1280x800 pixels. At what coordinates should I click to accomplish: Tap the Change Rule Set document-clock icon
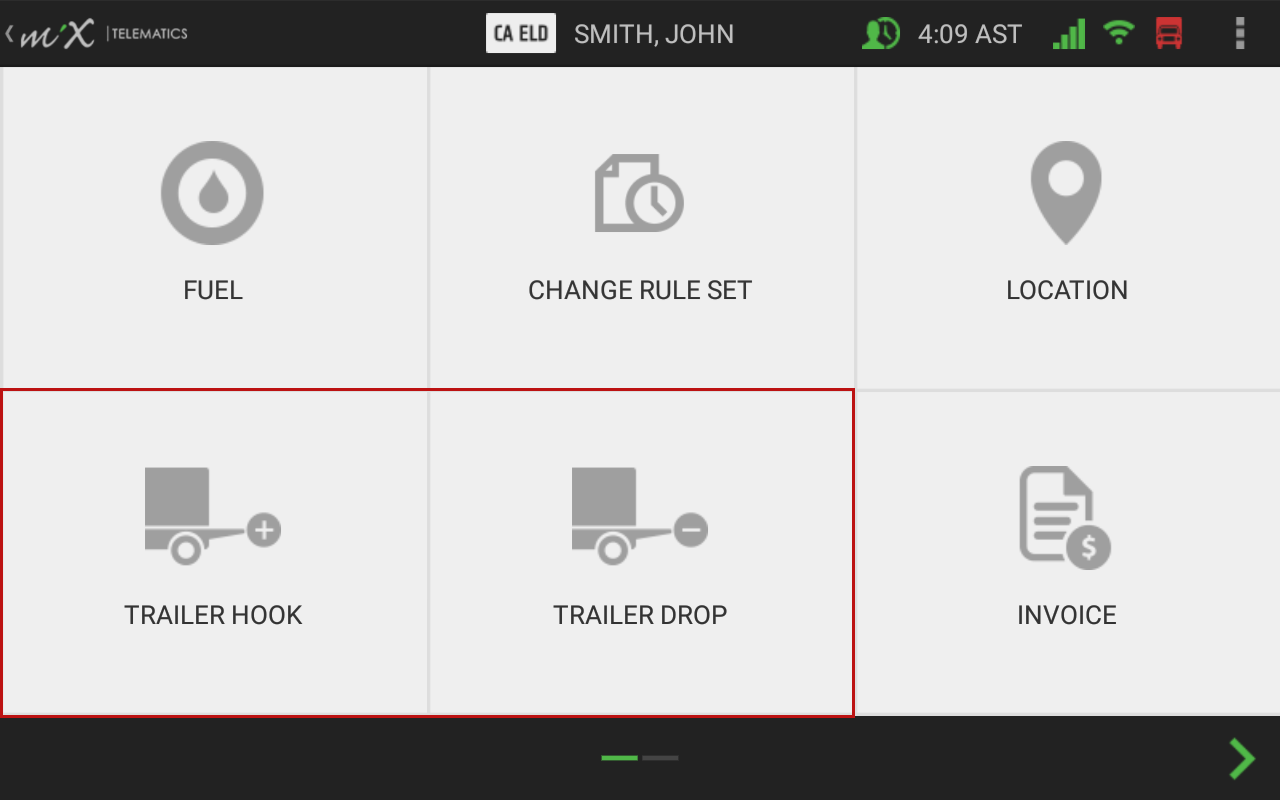pyautogui.click(x=639, y=193)
